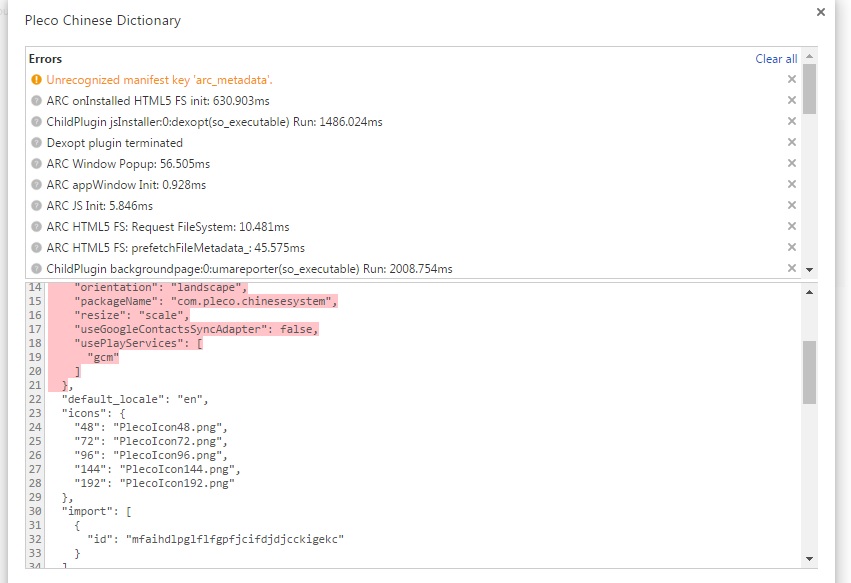Click the gray icon beside umareporter entry
Viewport: 851px width, 583px height.
[36, 269]
